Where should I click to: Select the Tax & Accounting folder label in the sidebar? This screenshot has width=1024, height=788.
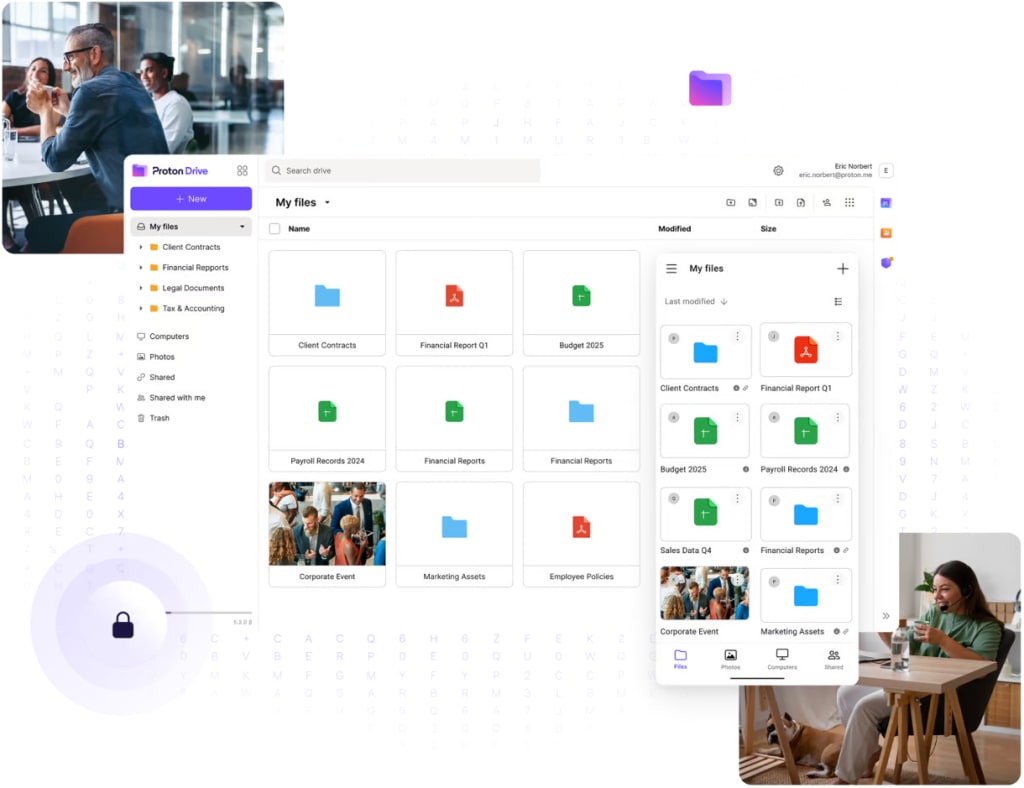click(193, 308)
